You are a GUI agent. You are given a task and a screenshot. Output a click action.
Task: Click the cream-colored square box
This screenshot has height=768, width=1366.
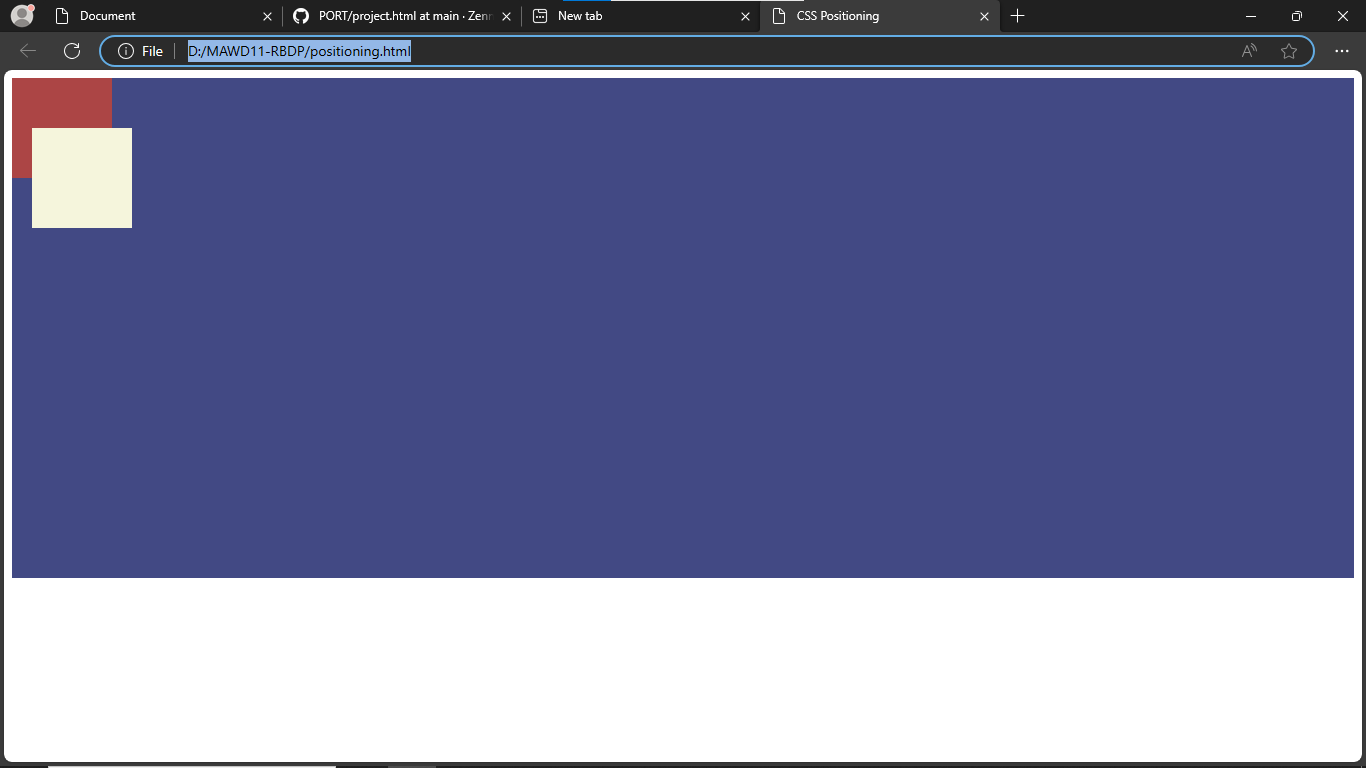82,178
